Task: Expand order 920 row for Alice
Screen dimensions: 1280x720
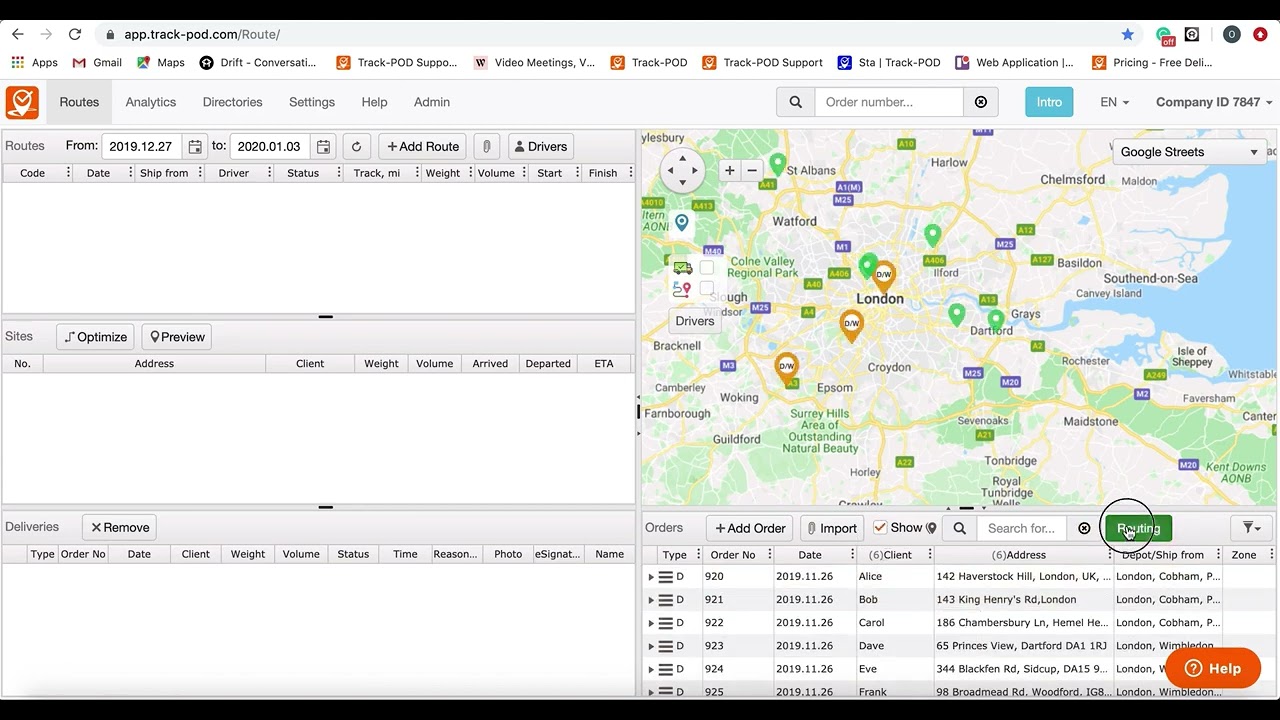Action: [651, 577]
